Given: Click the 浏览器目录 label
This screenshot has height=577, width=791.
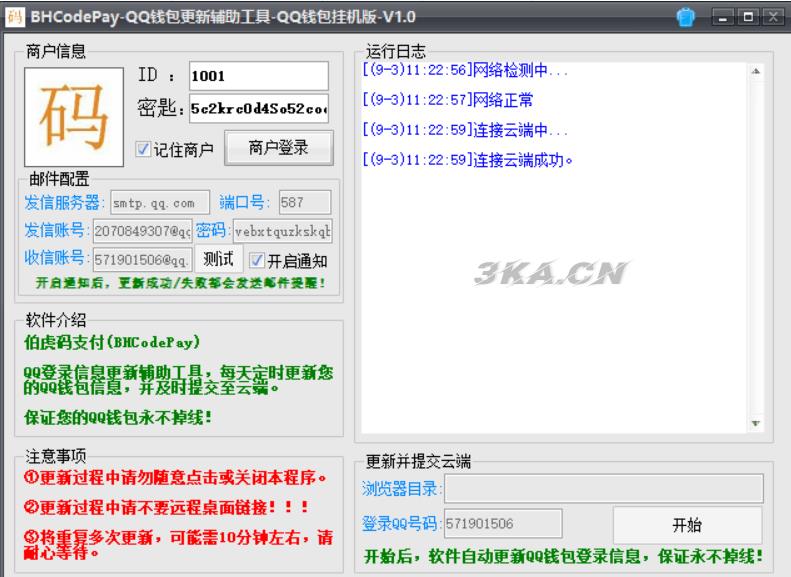Looking at the screenshot, I should point(402,488).
